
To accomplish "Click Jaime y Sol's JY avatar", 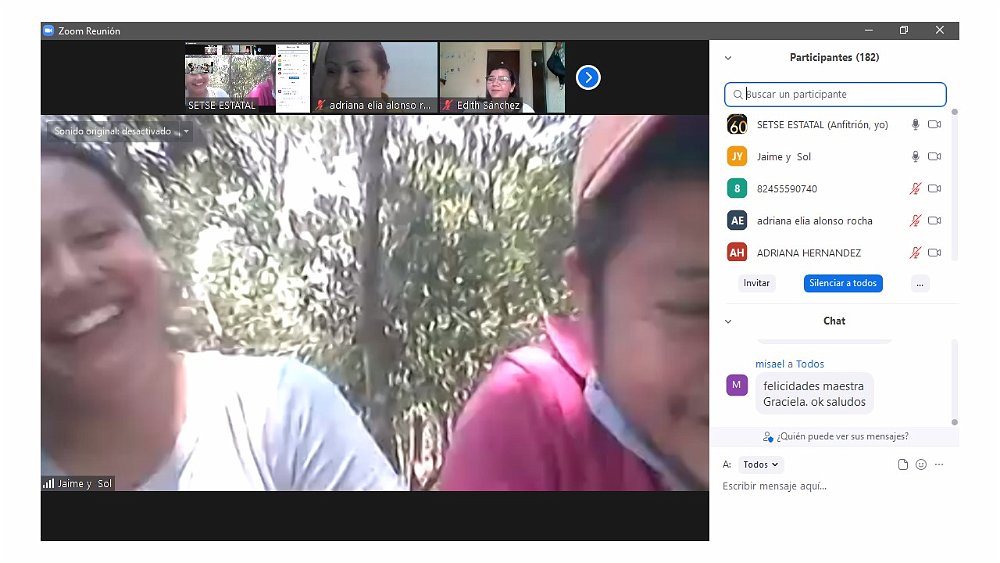I will point(737,157).
